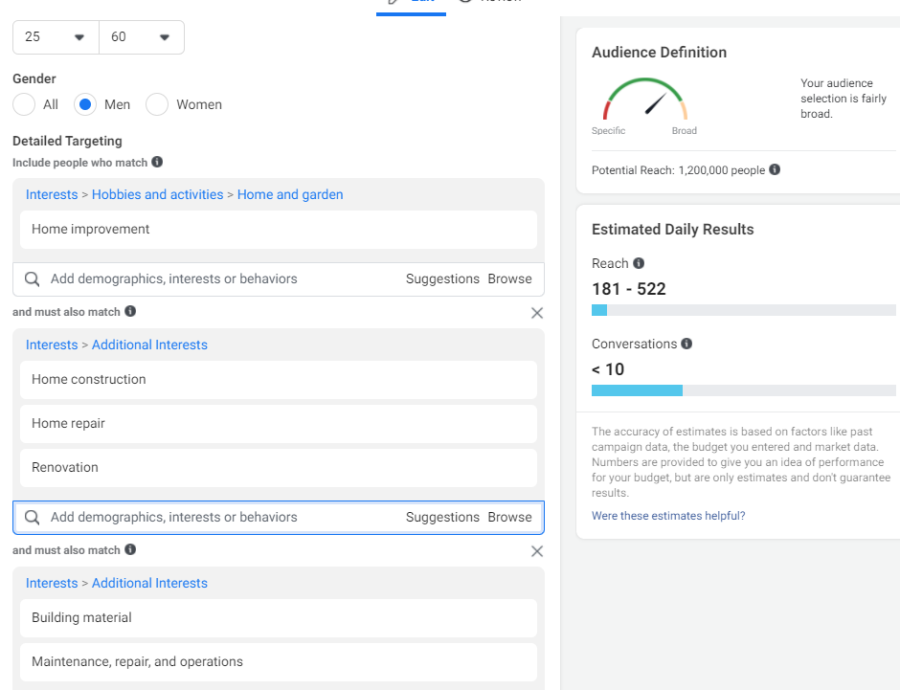Select the Men gender radio button
Viewport: 900px width, 690px height.
(86, 105)
